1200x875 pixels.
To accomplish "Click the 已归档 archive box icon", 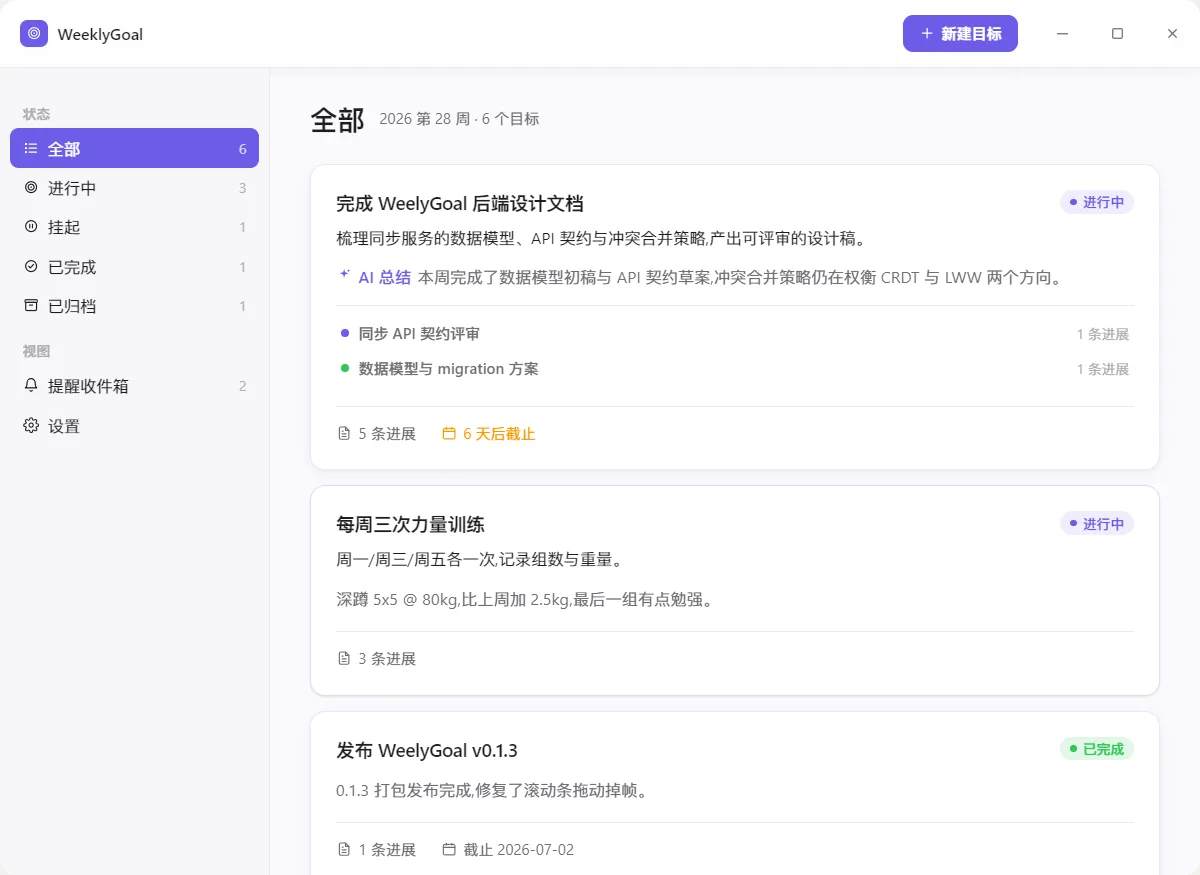I will (x=31, y=306).
